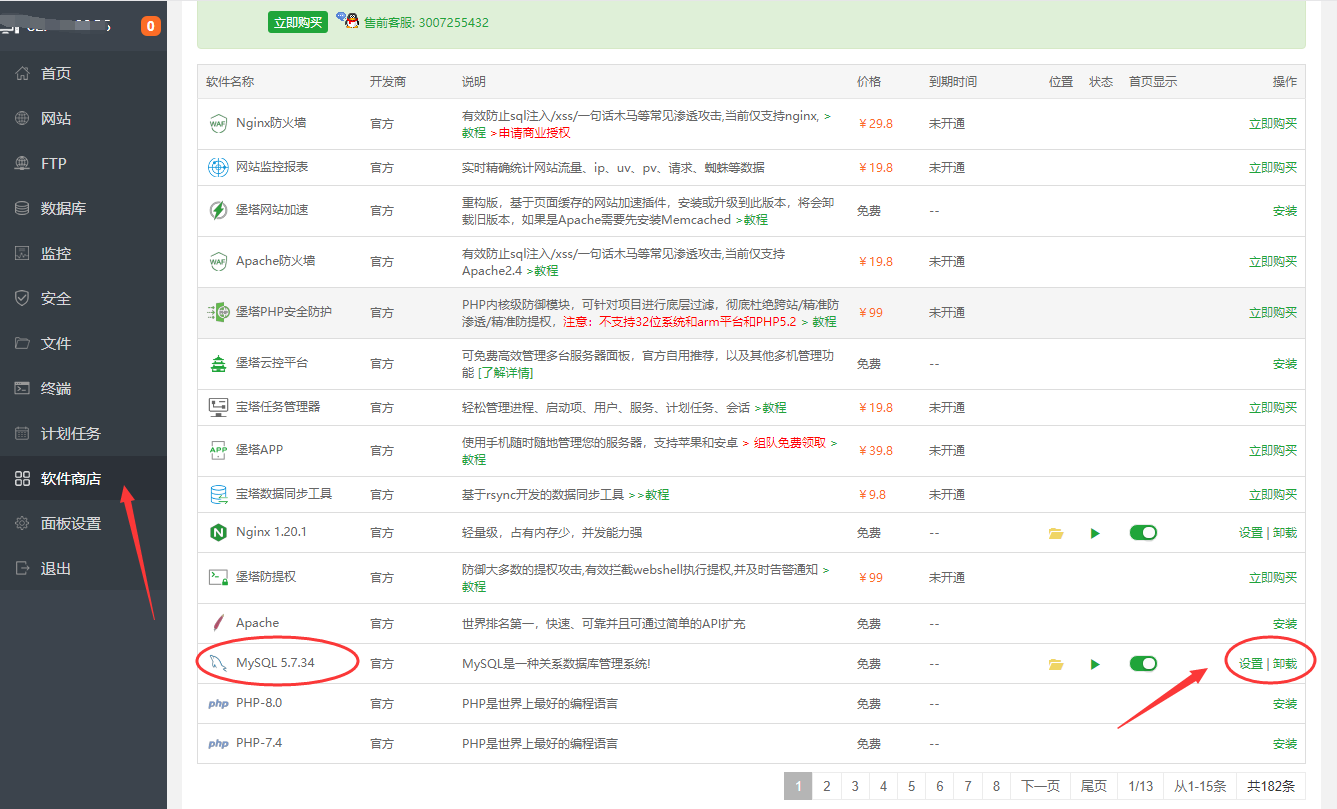Image resolution: width=1337 pixels, height=809 pixels.
Task: Click 安装 for 堡塔网站加速
Action: pyautogui.click(x=1284, y=211)
